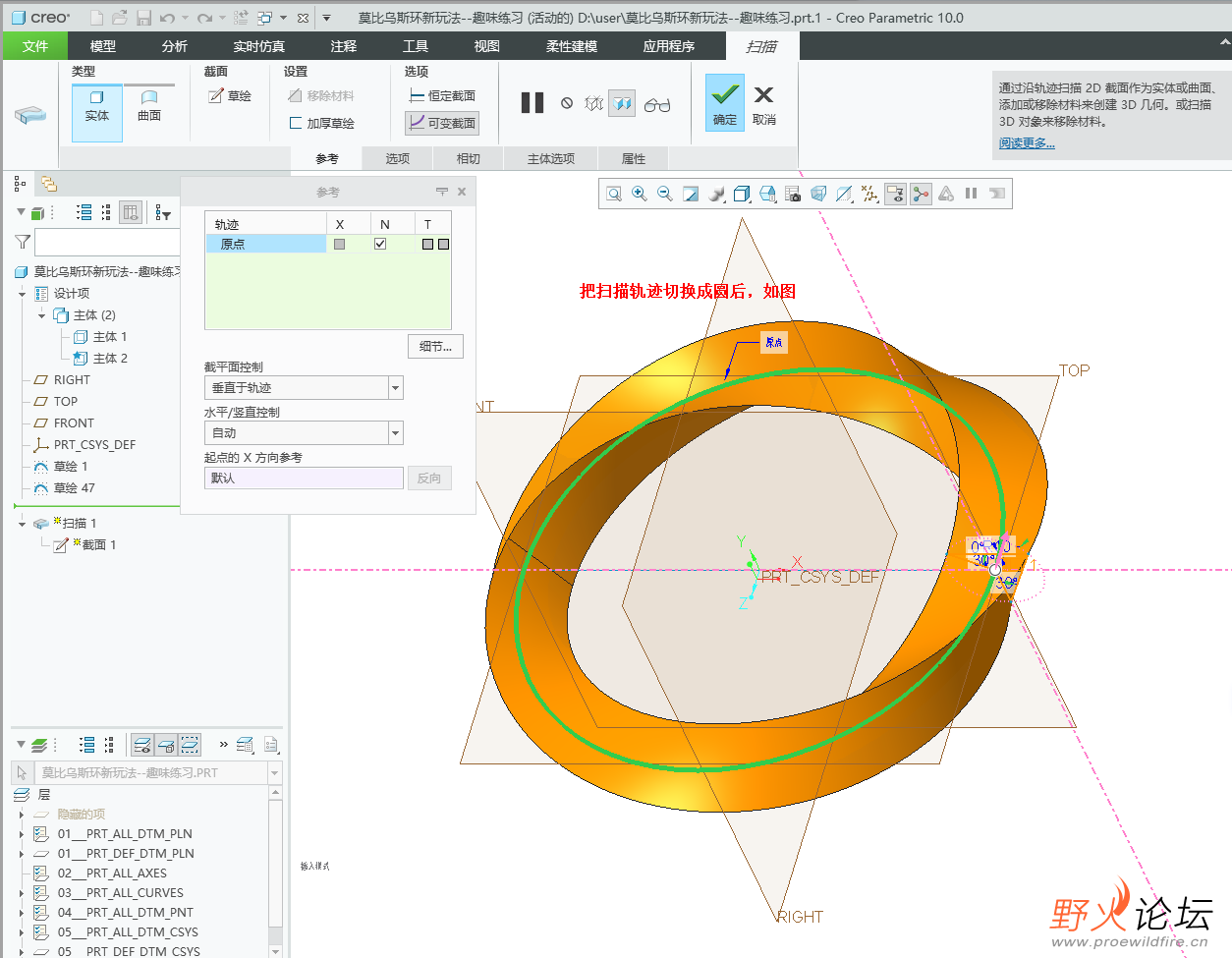Open the 选项 sub-tab panel

[397, 158]
